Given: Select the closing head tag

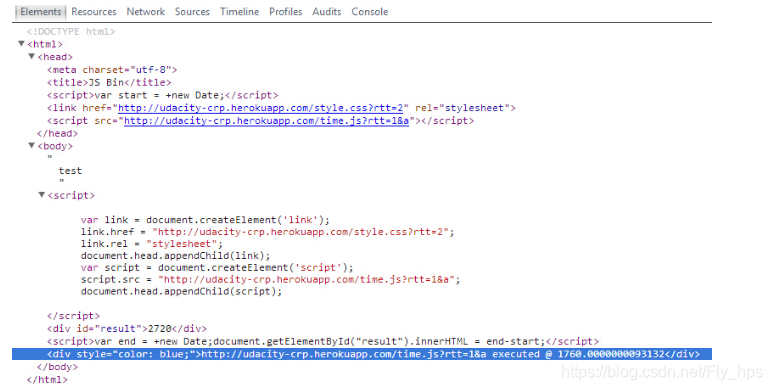Looking at the screenshot, I should pyautogui.click(x=57, y=133).
